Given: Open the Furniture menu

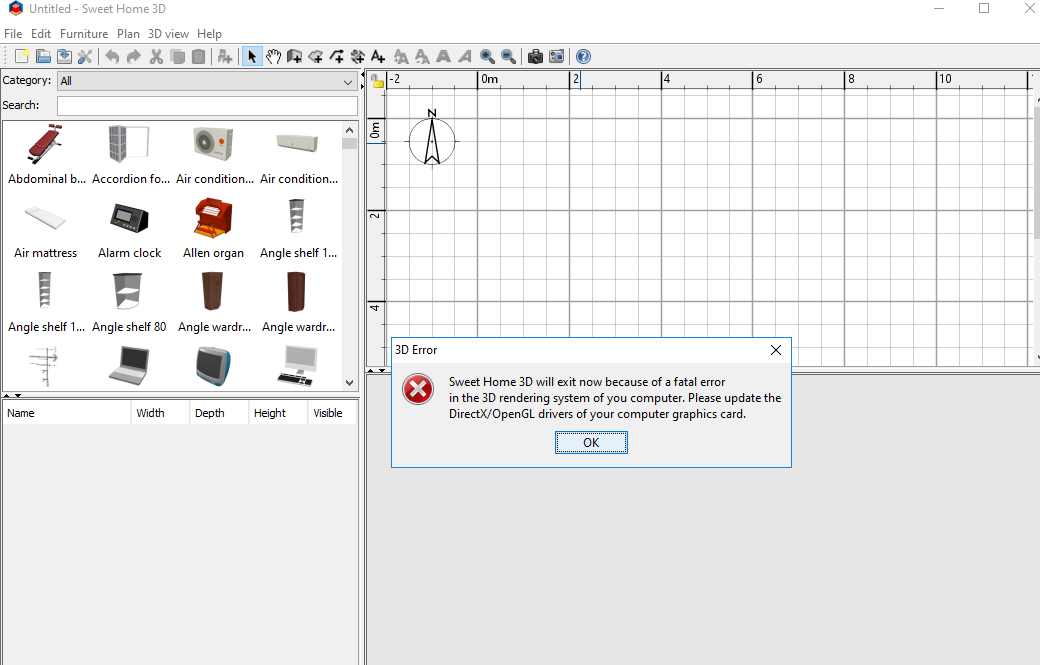Looking at the screenshot, I should (84, 34).
